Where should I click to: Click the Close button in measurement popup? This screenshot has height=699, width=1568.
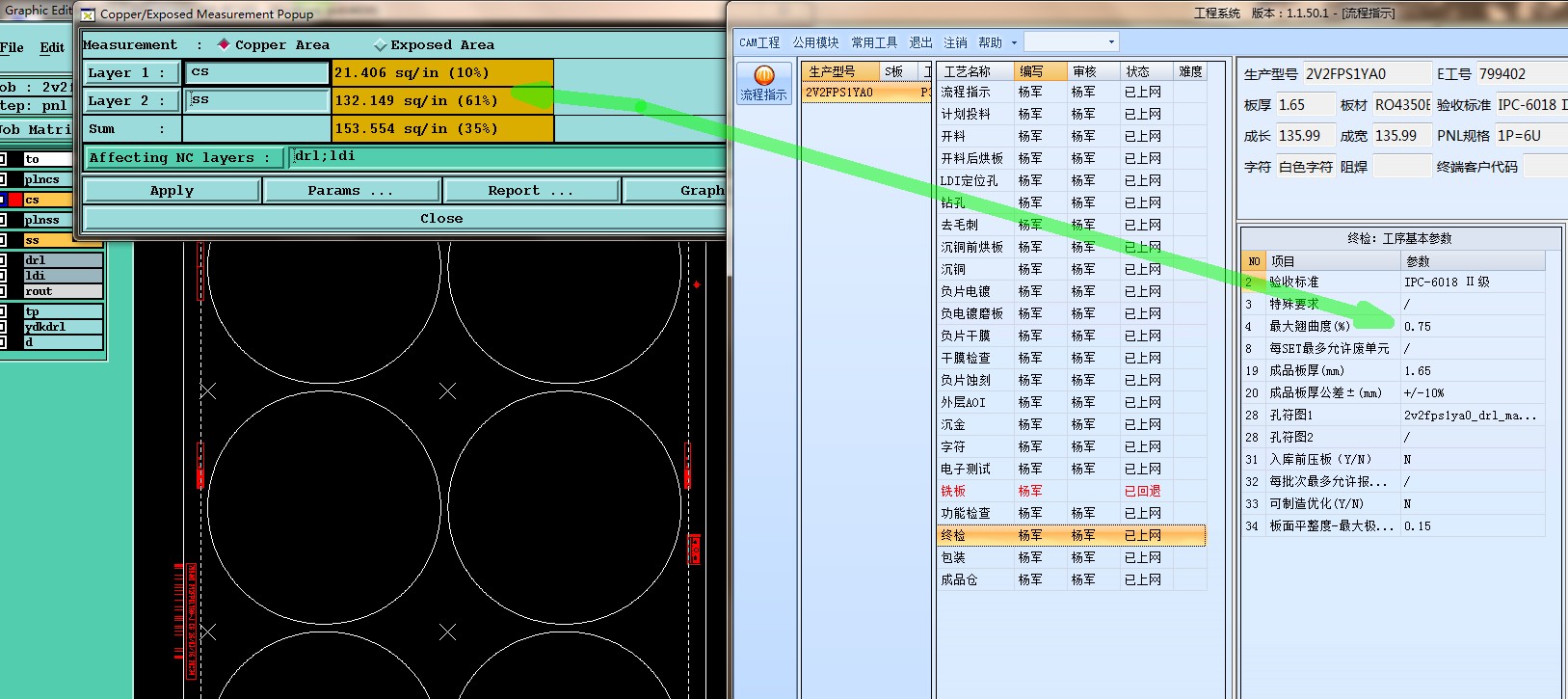pos(405,219)
